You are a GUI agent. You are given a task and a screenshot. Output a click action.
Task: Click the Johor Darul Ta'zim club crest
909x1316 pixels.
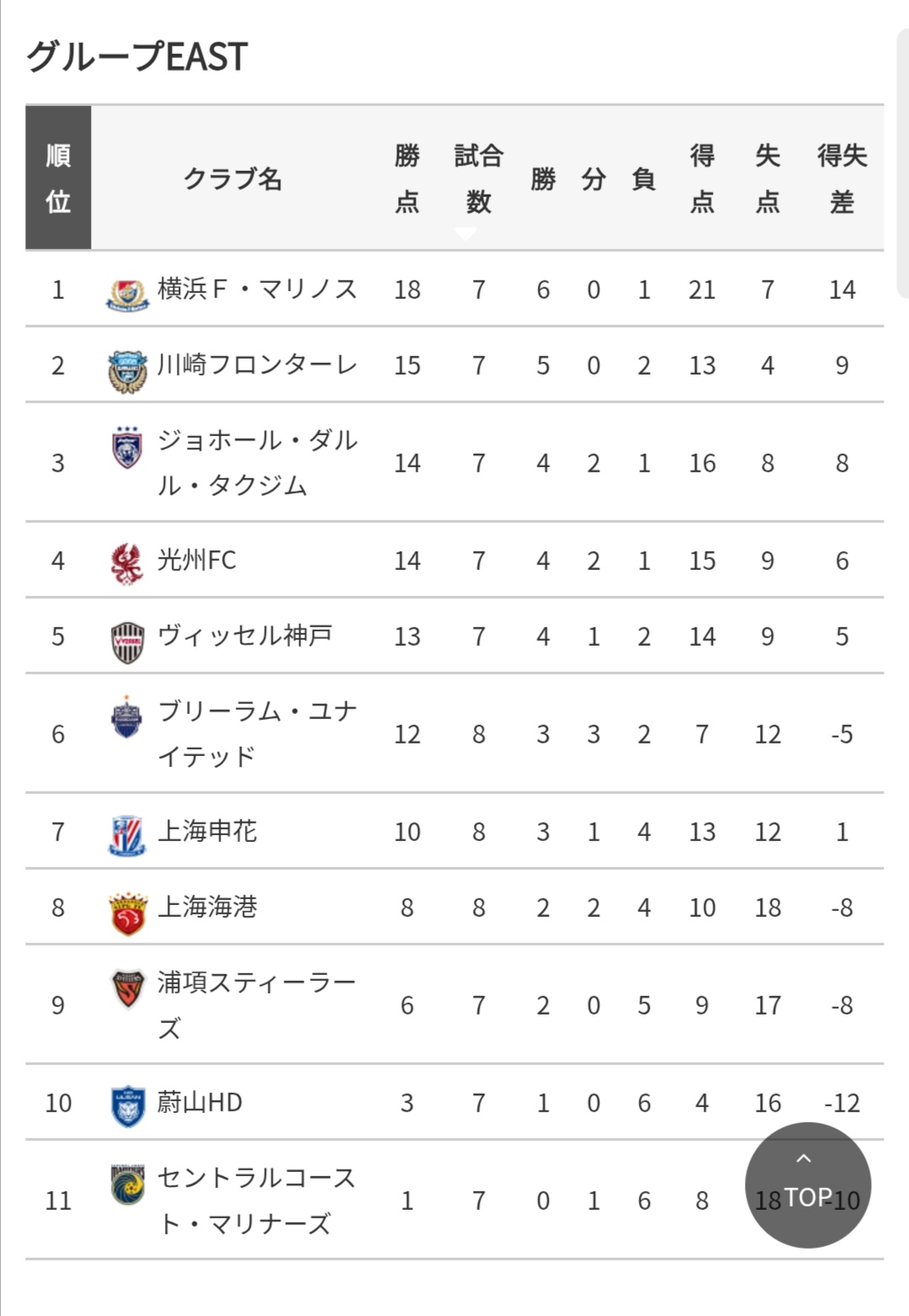coord(127,447)
